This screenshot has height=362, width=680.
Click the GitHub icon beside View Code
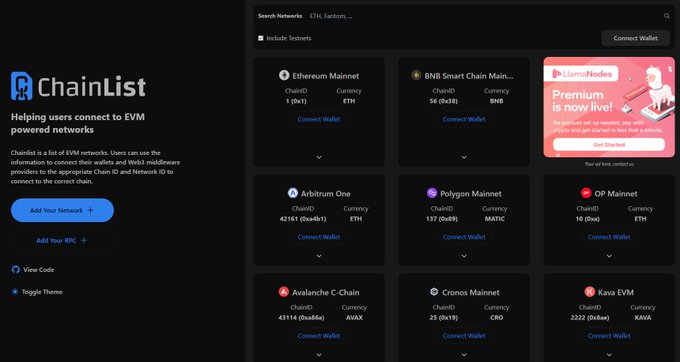point(16,270)
